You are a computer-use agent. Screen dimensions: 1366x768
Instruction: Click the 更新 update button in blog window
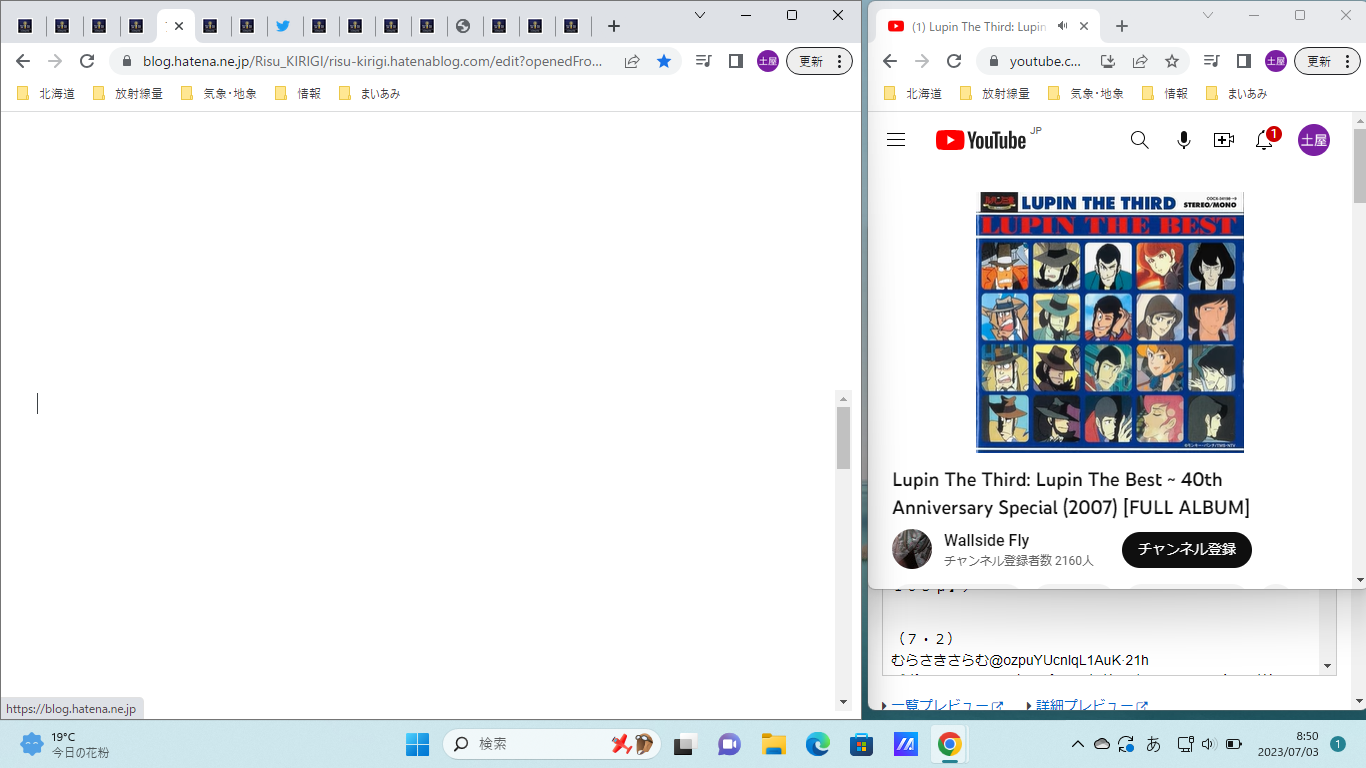point(821,61)
